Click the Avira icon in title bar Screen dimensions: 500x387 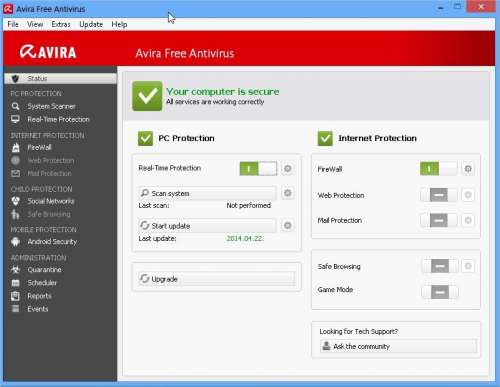8,8
